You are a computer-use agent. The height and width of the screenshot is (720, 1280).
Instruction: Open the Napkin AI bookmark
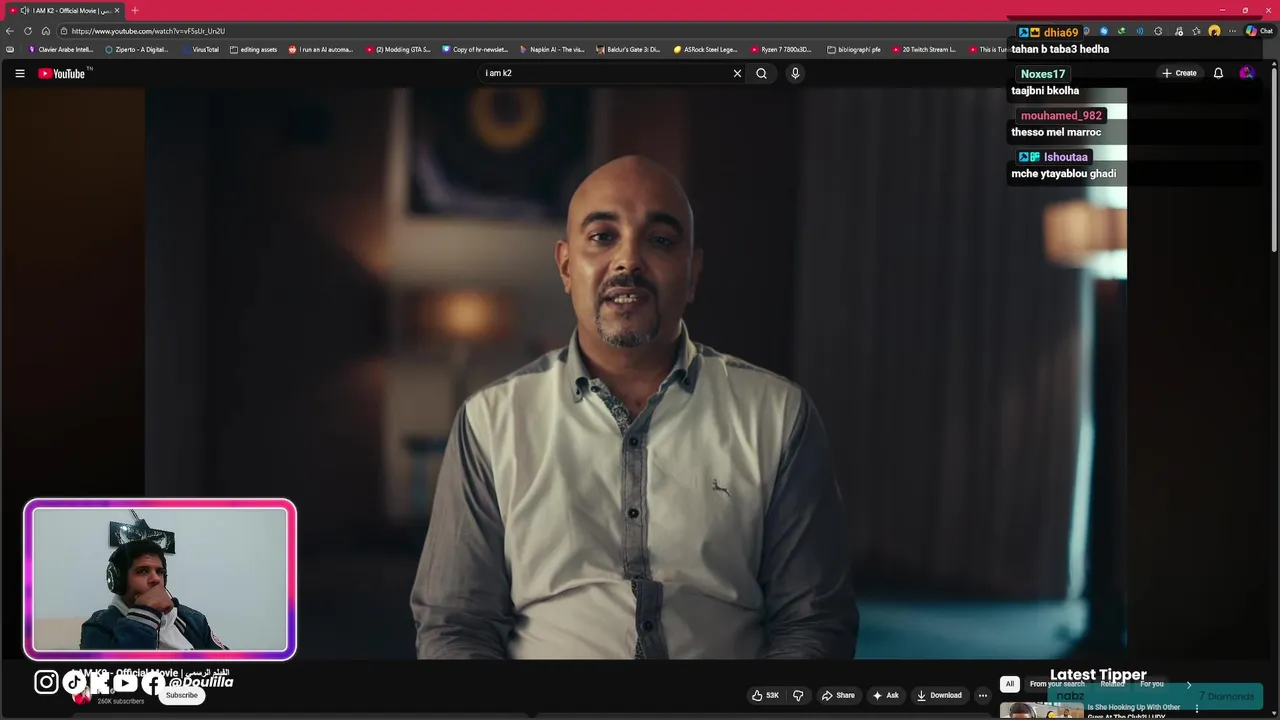click(x=552, y=49)
